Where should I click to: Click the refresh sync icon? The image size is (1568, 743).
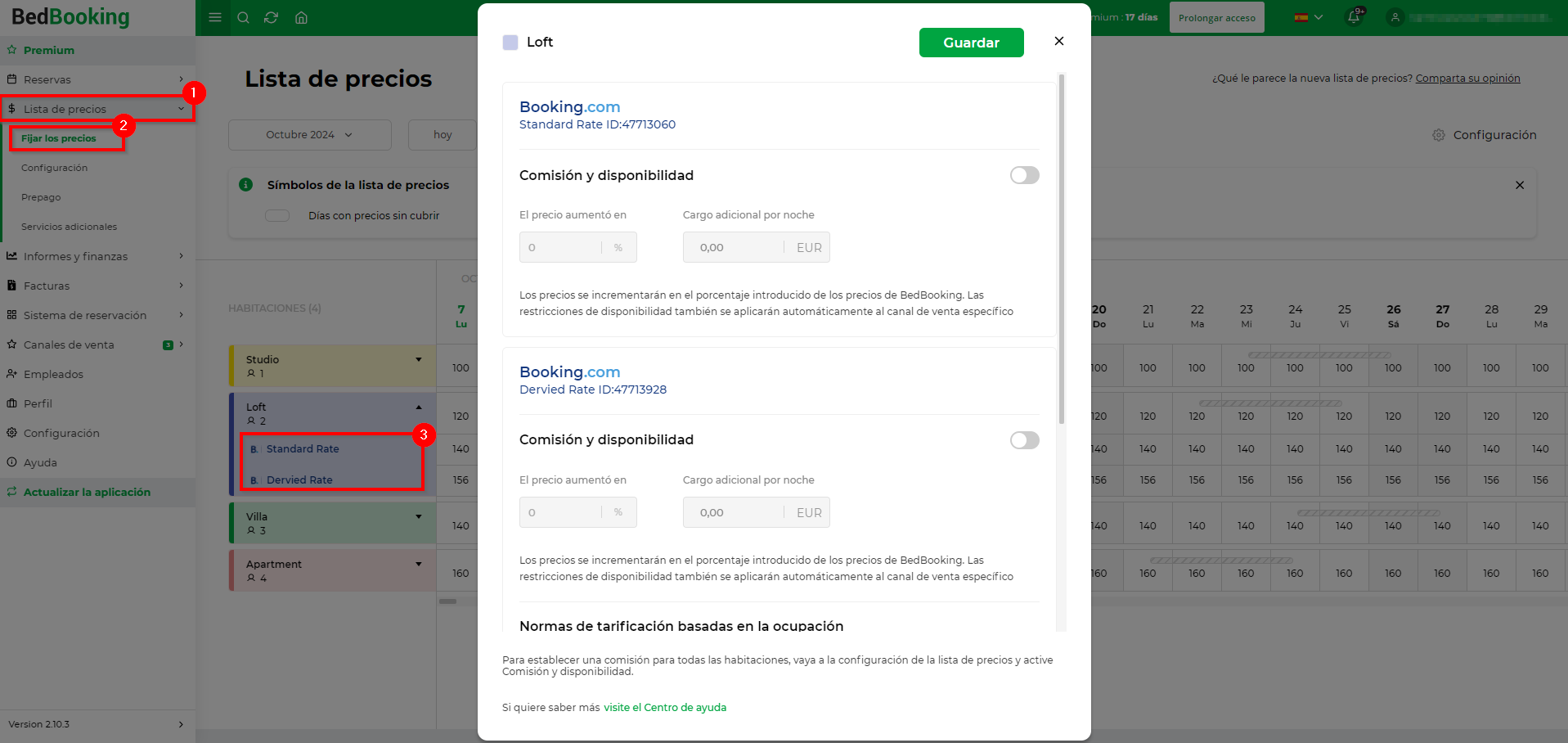pos(272,17)
